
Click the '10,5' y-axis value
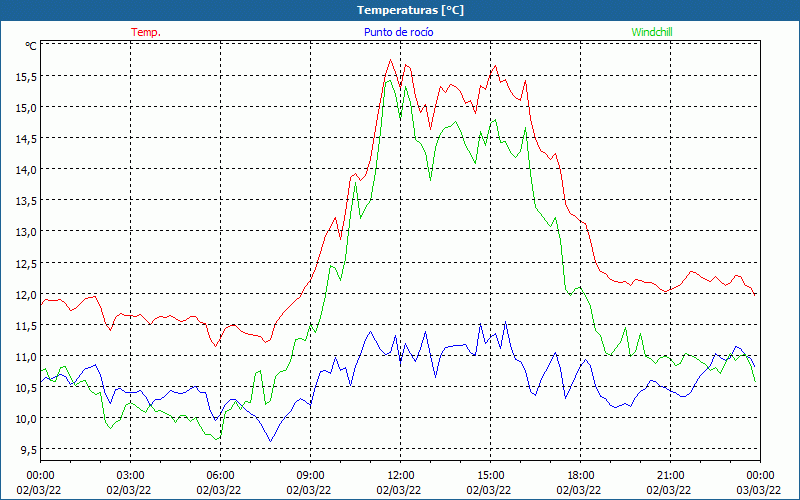pyautogui.click(x=26, y=387)
